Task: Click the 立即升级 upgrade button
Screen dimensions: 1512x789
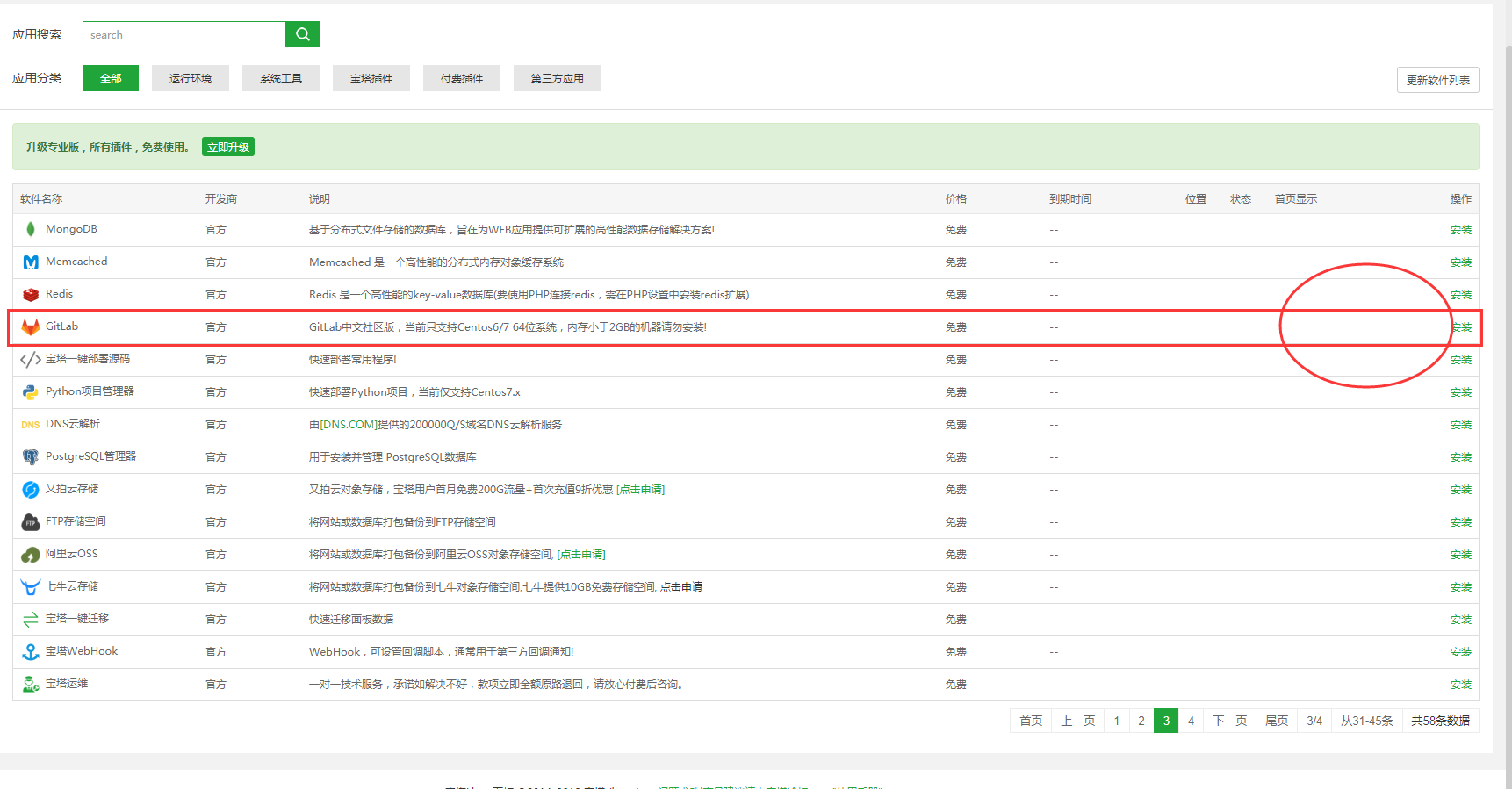Action: (228, 147)
